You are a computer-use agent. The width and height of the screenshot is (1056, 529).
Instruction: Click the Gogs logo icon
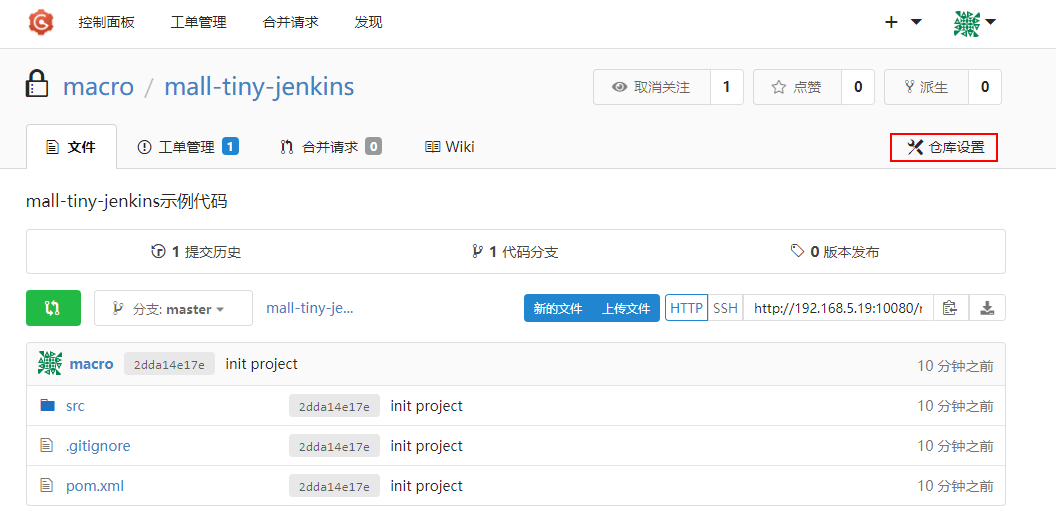[40, 22]
